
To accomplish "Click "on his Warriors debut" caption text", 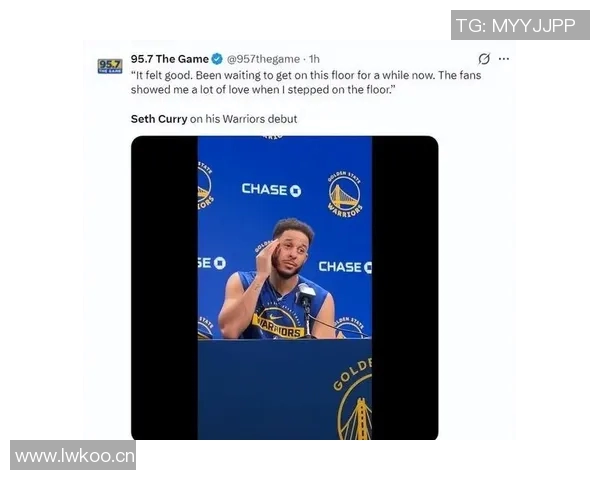I will tap(243, 119).
